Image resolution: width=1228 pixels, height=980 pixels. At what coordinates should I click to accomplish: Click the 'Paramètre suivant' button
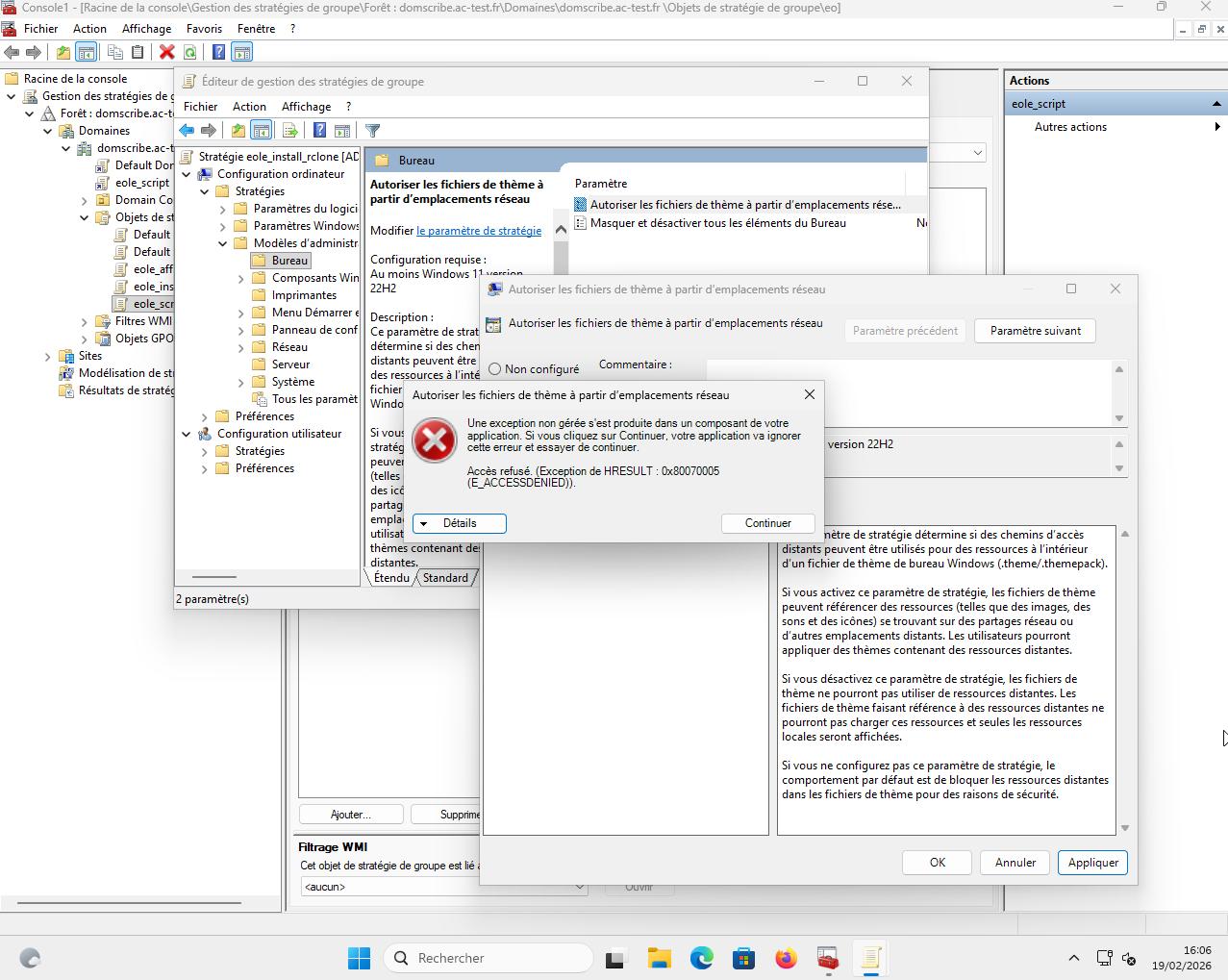click(1035, 331)
